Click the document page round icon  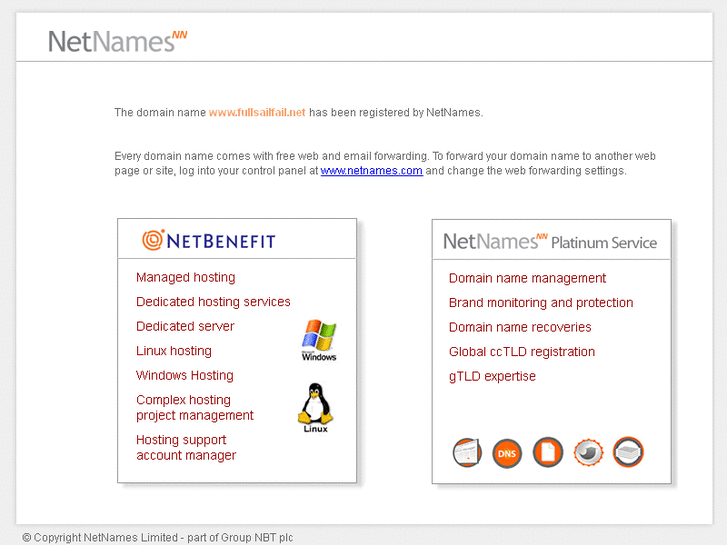548,452
